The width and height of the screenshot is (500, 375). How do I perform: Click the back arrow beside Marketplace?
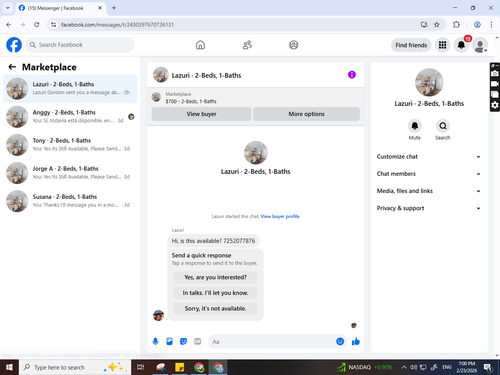(12, 67)
